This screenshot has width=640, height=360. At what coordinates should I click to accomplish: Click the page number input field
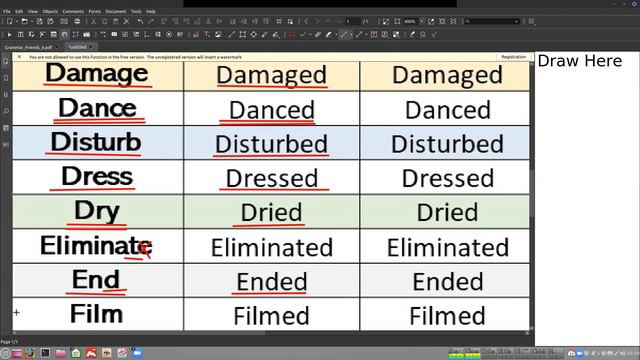tap(353, 21)
